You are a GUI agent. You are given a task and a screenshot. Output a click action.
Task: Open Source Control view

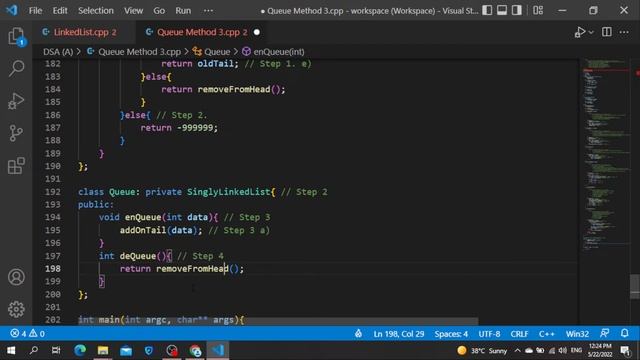pyautogui.click(x=16, y=133)
